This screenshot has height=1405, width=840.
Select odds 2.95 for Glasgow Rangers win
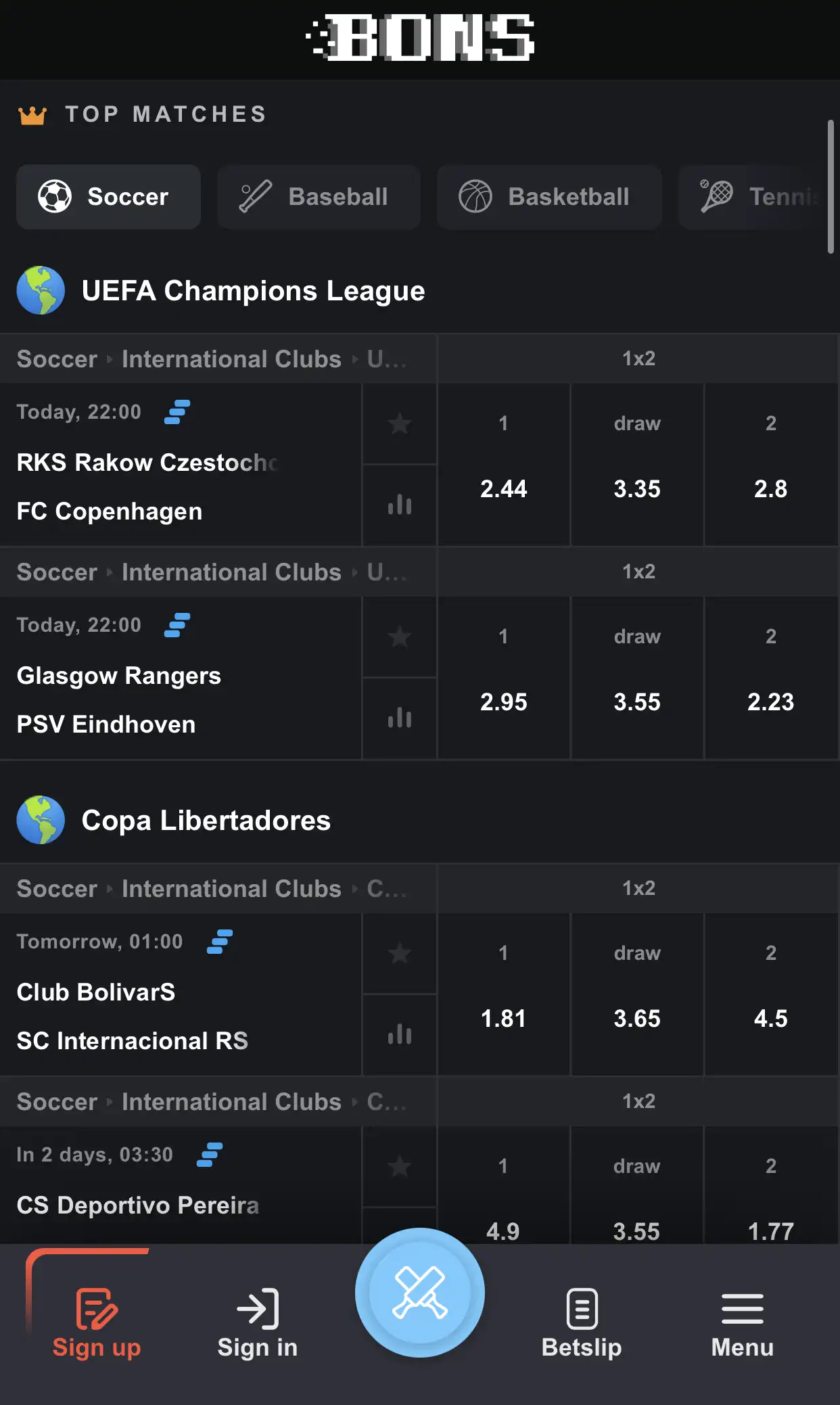pyautogui.click(x=503, y=701)
